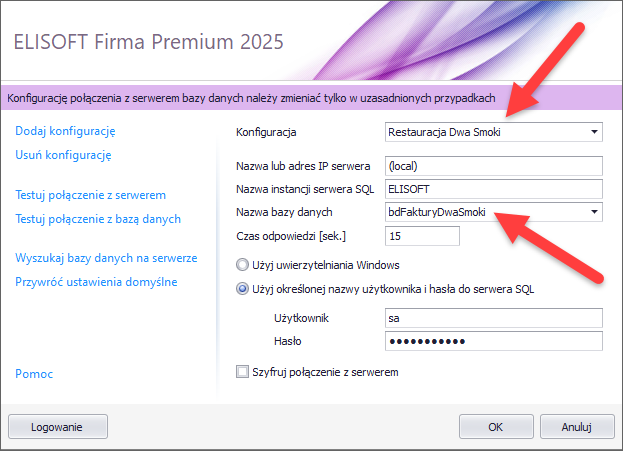Click the Czas odpowiedzi timeout field
The width and height of the screenshot is (623, 451).
[x=420, y=236]
